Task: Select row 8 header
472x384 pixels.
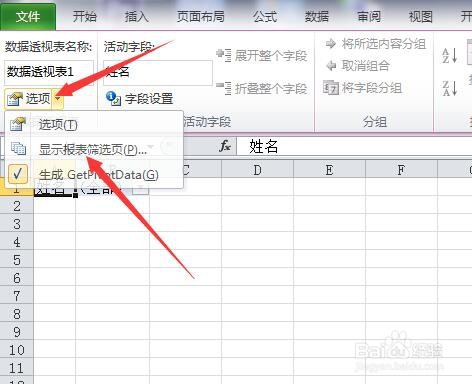Action: coord(17,314)
